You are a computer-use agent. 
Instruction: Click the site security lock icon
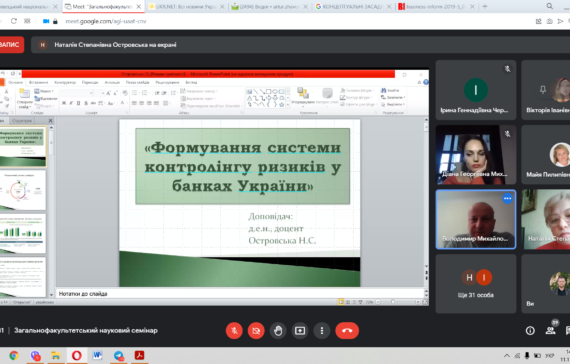point(55,21)
